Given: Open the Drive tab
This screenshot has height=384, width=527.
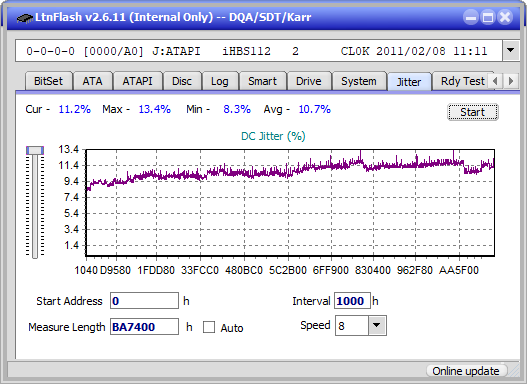Looking at the screenshot, I should tap(309, 81).
